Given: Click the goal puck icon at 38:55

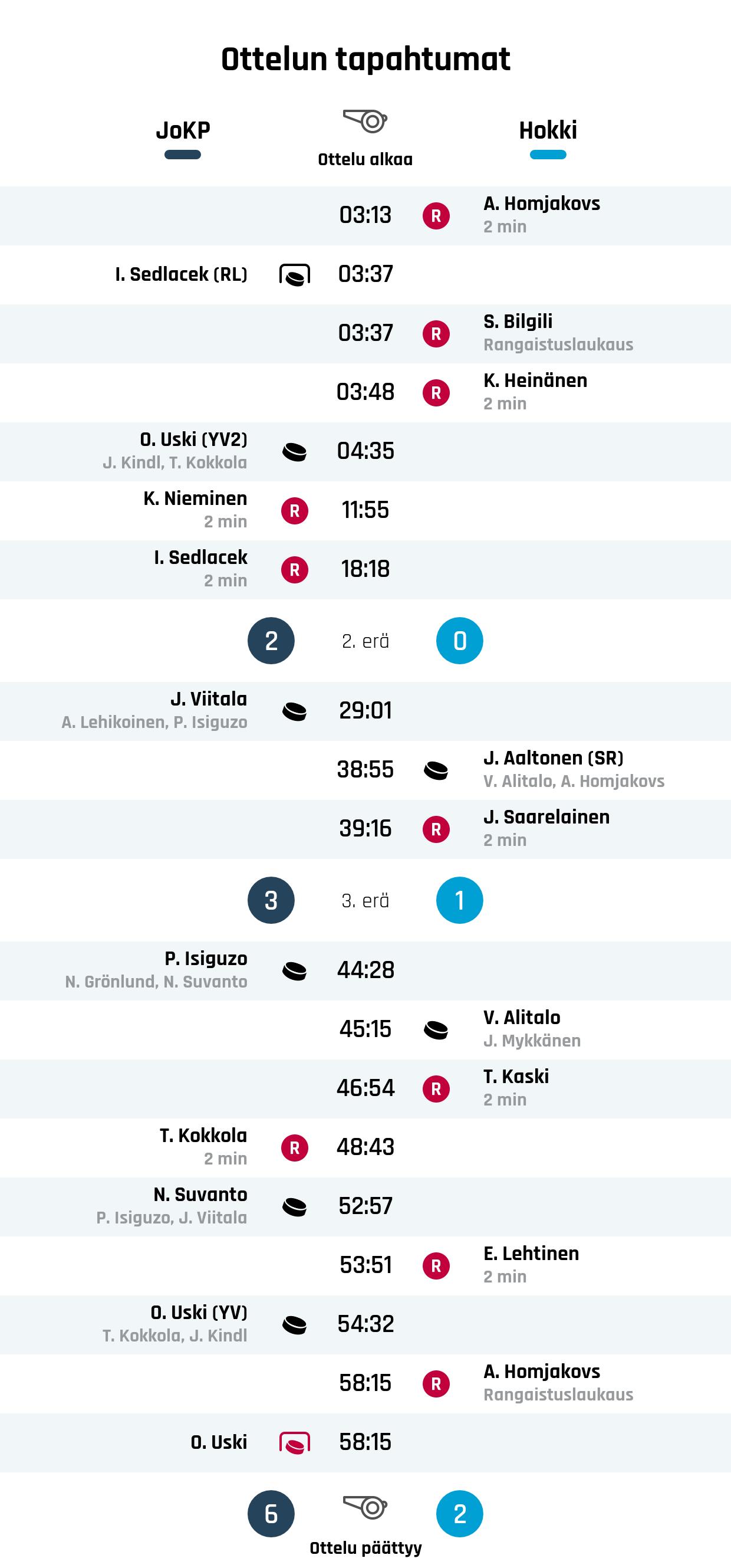Looking at the screenshot, I should point(436,770).
